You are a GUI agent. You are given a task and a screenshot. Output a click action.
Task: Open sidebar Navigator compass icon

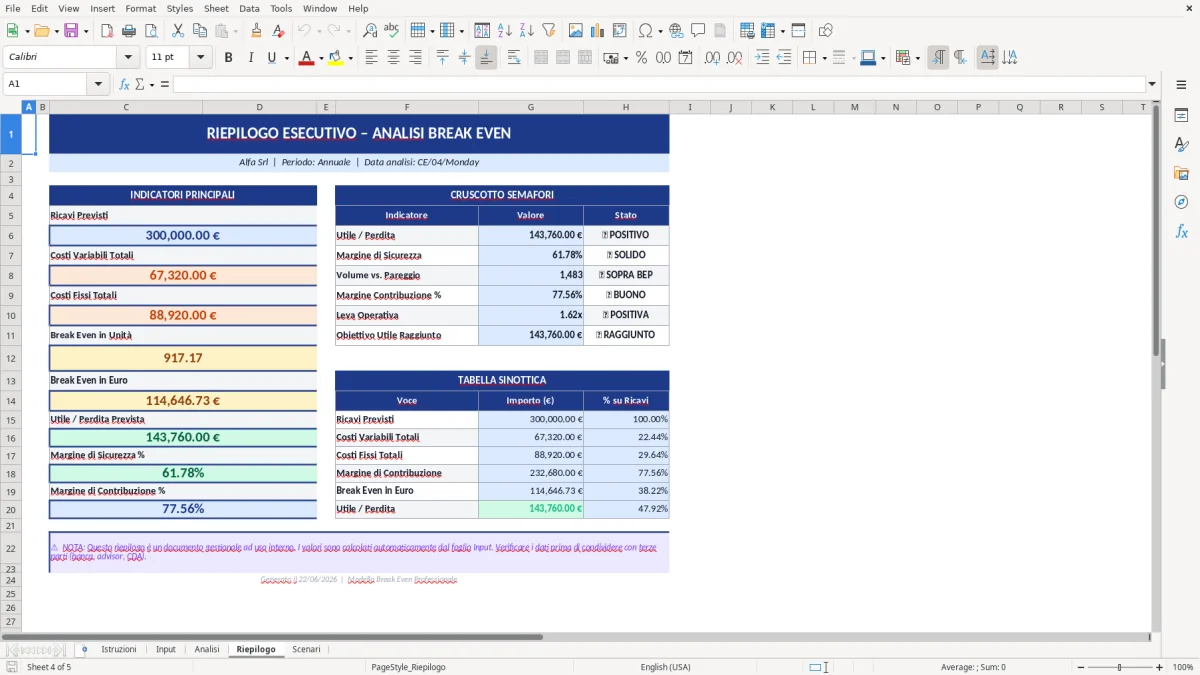pos(1181,202)
